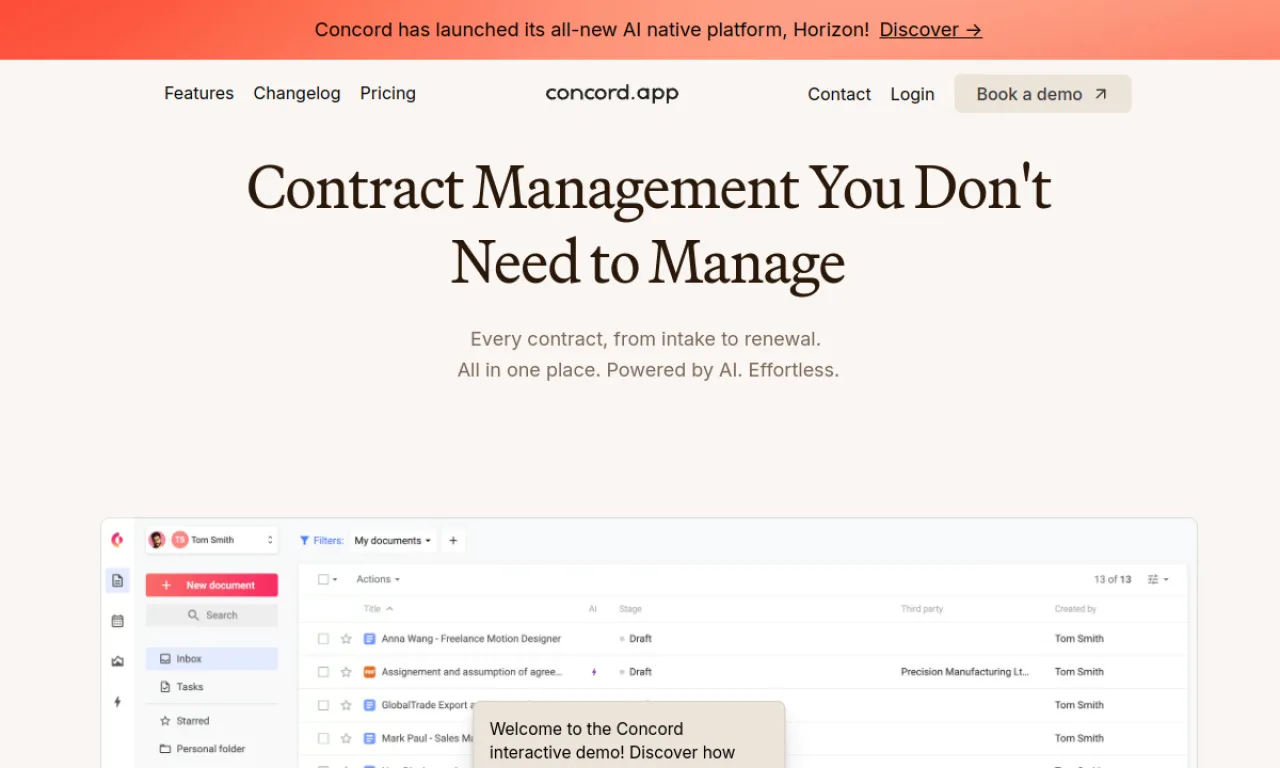Click Tom Smith's avatar photo in the workspace selector
Screen dimensions: 1280x768
point(157,540)
